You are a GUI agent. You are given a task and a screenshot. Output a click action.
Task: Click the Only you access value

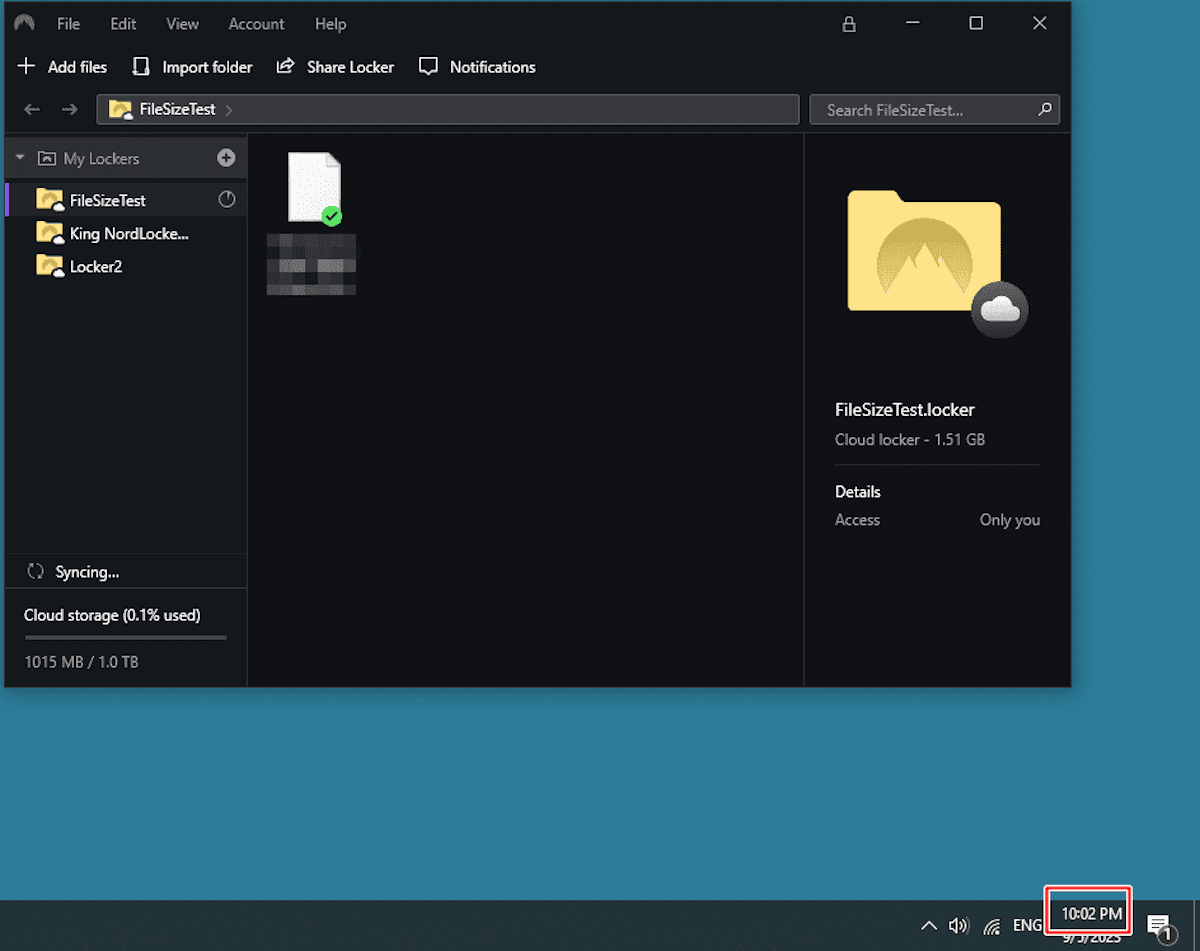point(1010,520)
